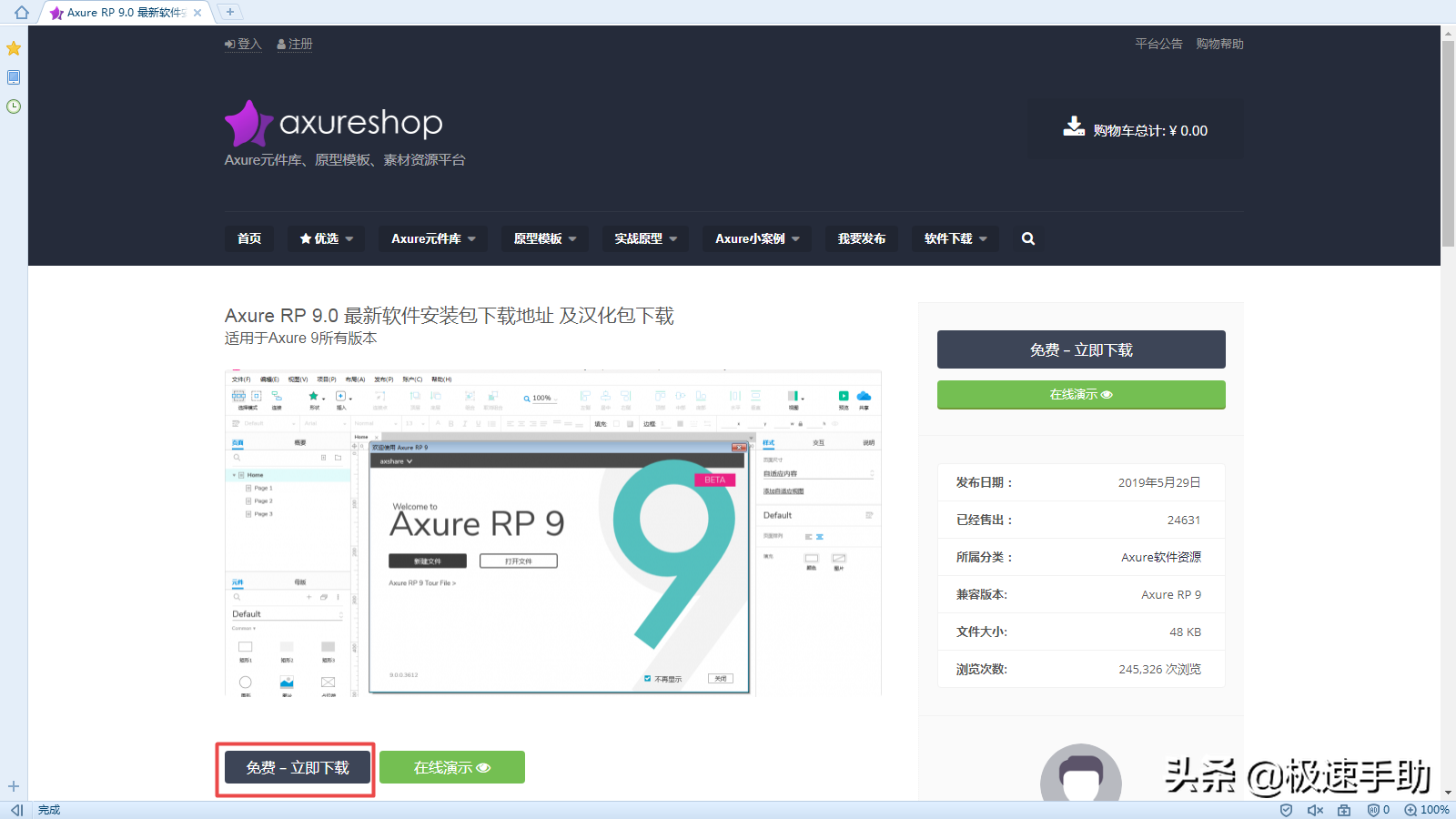Click the browser home icon
This screenshot has width=1456, height=819.
point(22,13)
